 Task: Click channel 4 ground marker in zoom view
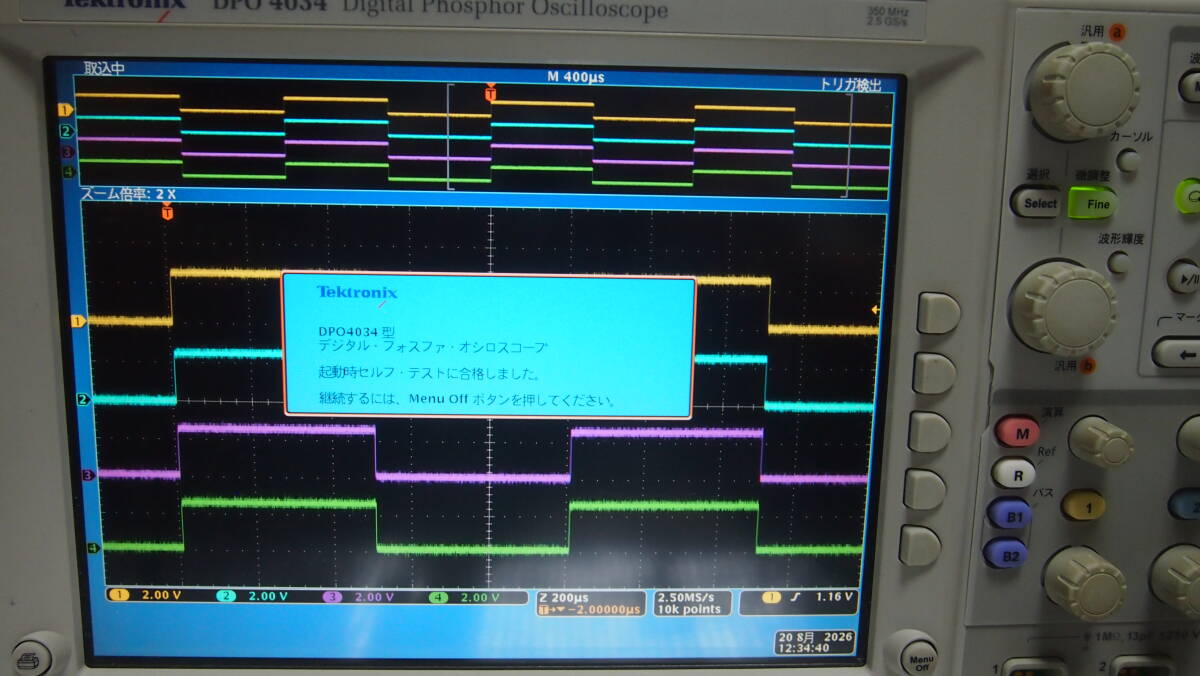coord(94,547)
